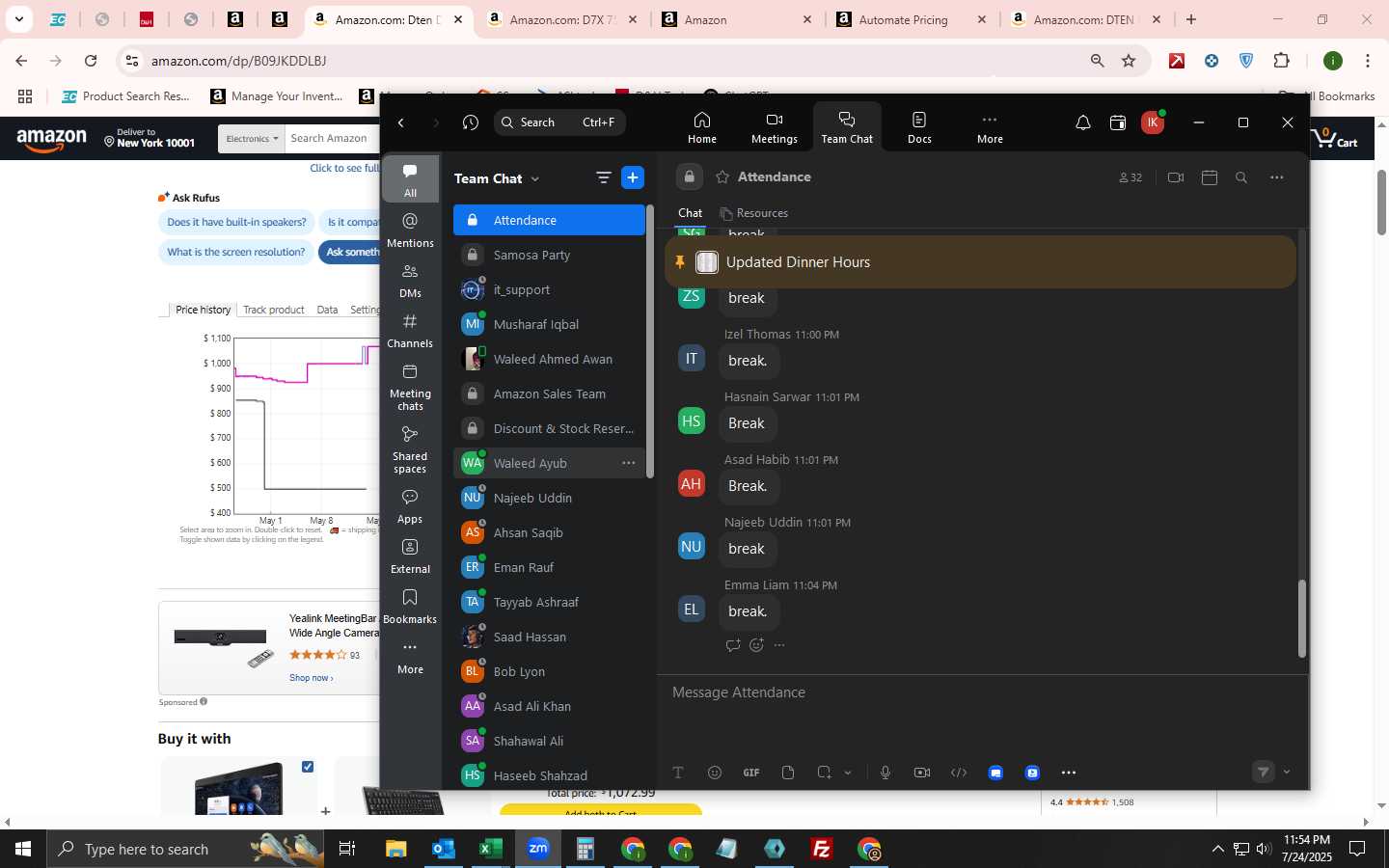Click Mentions in Zoom sidebar
Viewport: 1389px width, 868px height.
(410, 231)
